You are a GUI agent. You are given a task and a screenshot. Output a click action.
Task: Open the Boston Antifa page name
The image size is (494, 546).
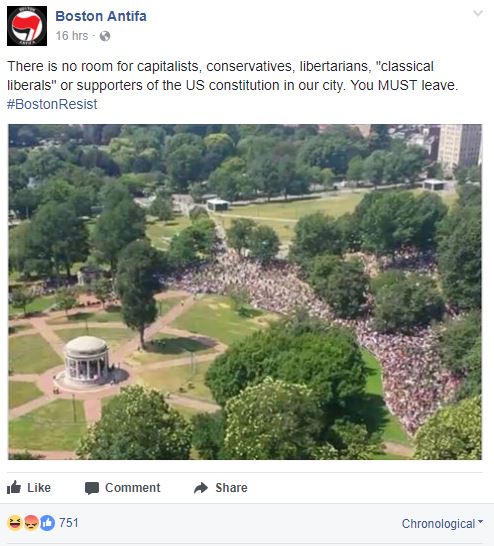(x=101, y=16)
